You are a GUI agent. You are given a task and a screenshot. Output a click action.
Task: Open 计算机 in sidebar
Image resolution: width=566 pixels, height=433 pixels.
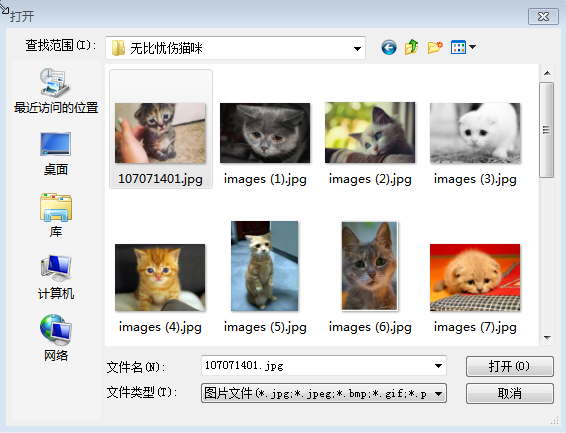point(56,277)
